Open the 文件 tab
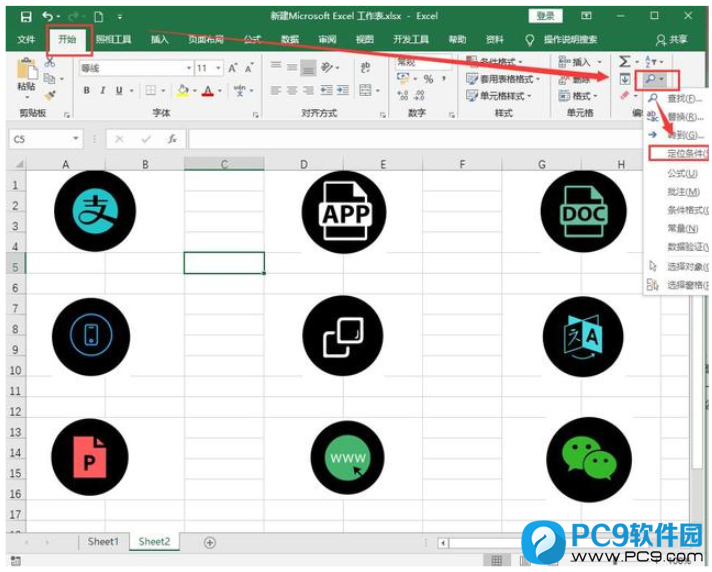712x572 pixels. point(26,39)
